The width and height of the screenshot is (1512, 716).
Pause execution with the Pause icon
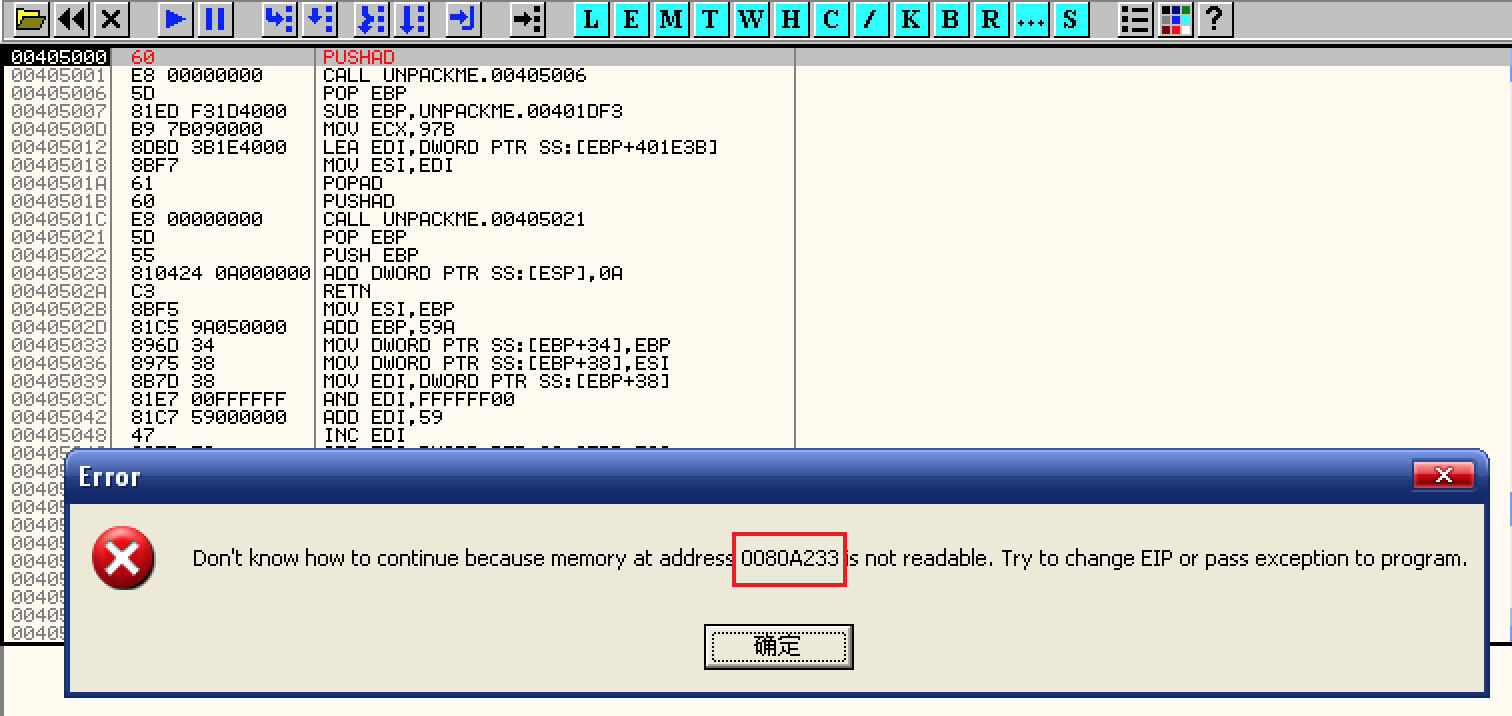pos(214,18)
